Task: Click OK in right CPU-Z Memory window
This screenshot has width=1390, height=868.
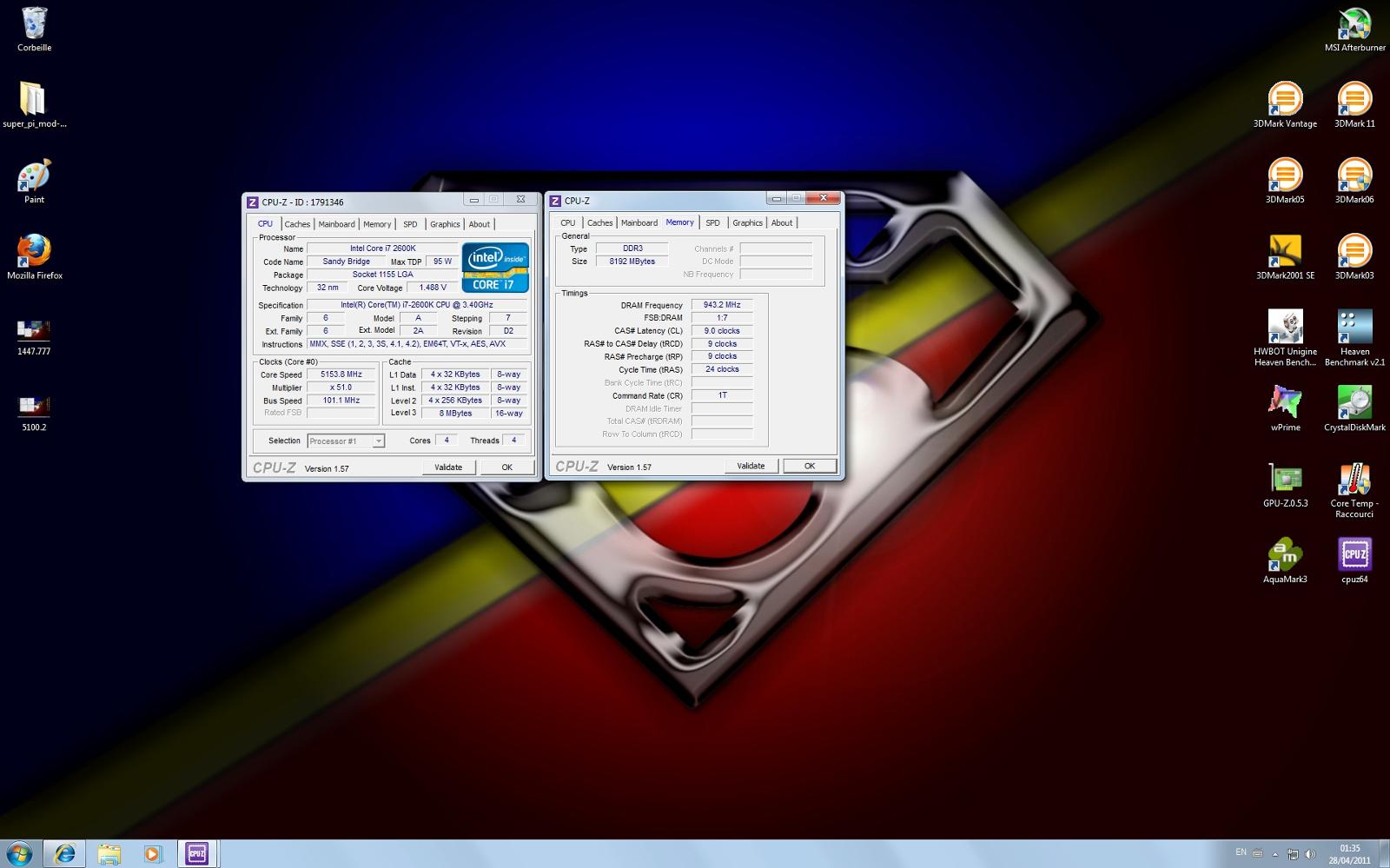Action: (810, 466)
